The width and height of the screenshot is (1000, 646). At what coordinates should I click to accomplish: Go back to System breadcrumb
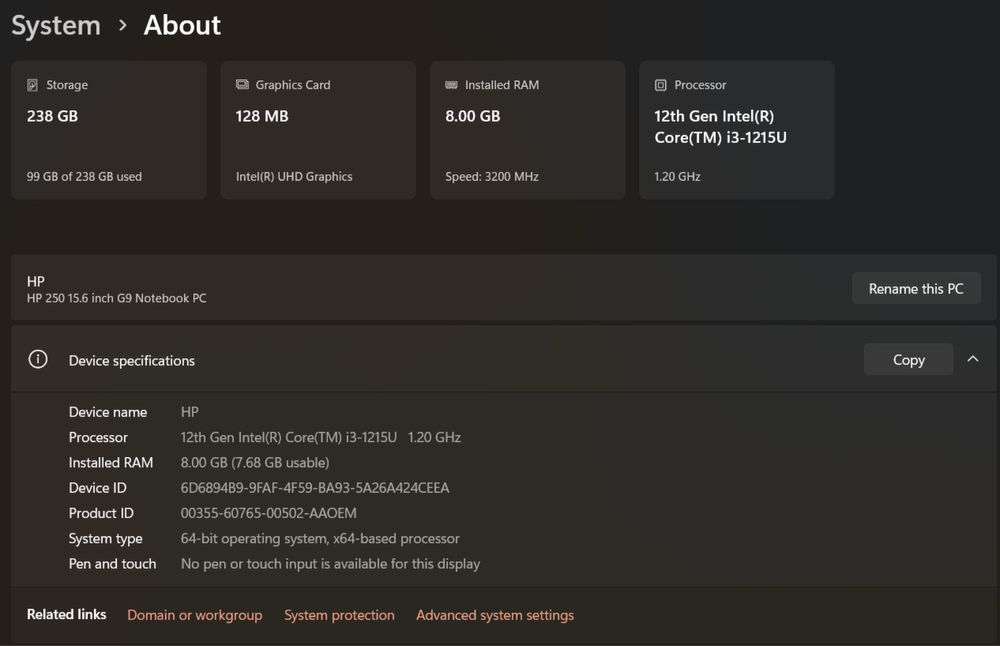(x=56, y=25)
